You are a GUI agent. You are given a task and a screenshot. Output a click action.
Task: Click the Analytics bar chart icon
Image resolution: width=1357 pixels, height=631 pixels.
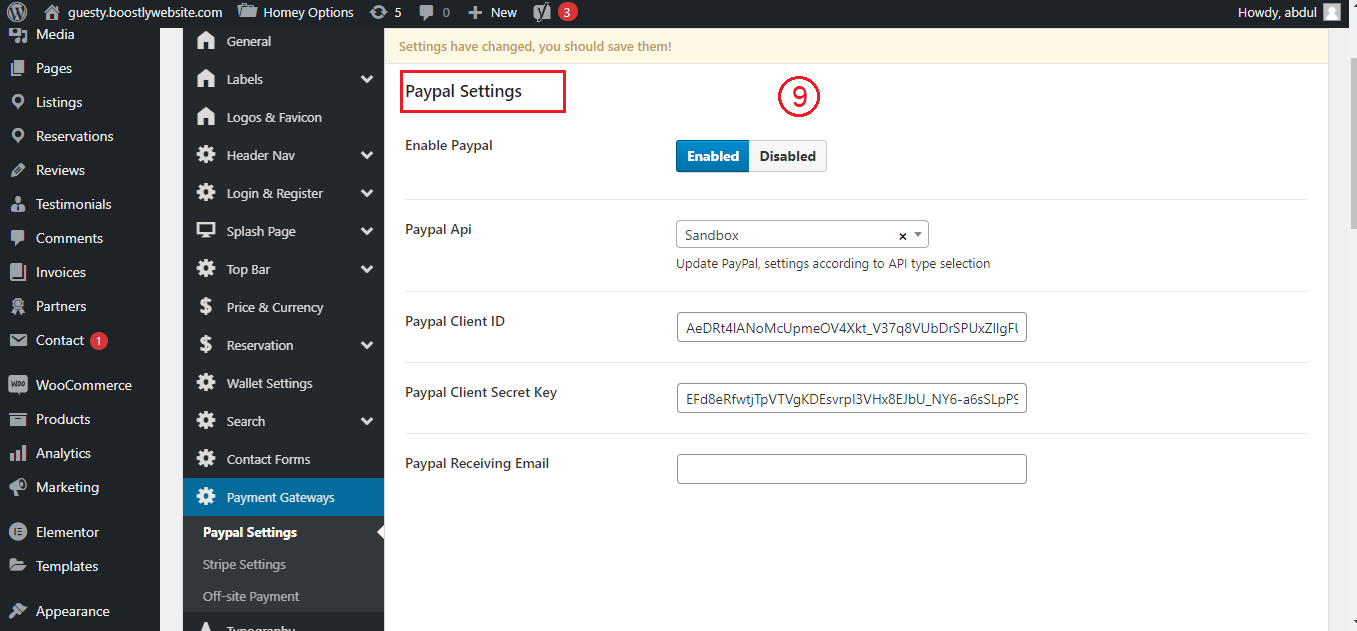17,453
